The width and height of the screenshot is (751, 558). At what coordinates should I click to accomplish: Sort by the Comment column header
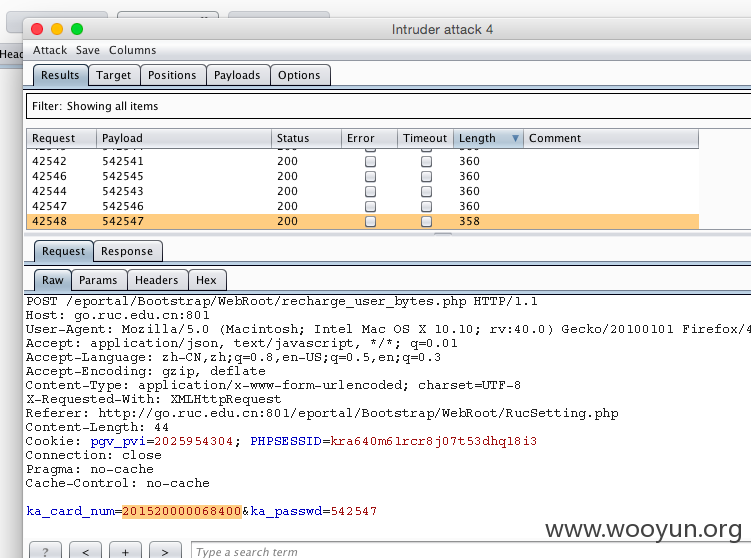611,138
